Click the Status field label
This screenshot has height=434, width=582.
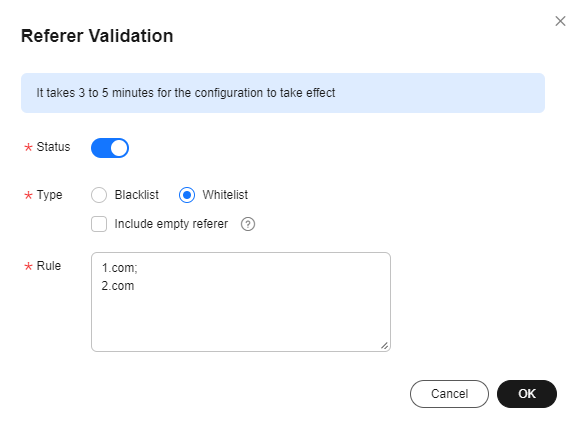(53, 147)
